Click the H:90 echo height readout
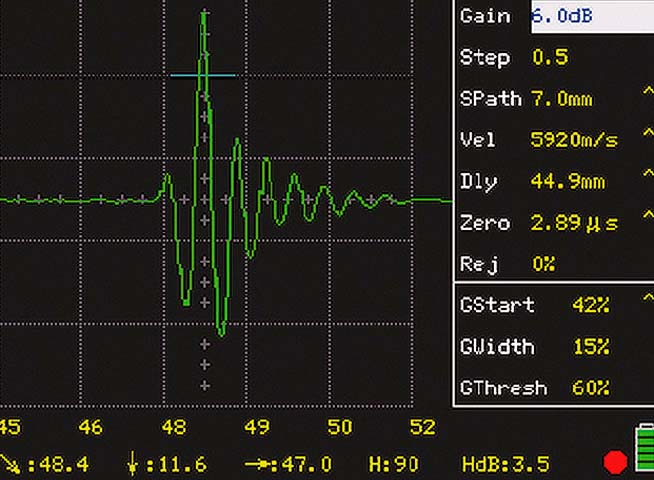Screen dimensions: 654x480 pyautogui.click(x=392, y=463)
